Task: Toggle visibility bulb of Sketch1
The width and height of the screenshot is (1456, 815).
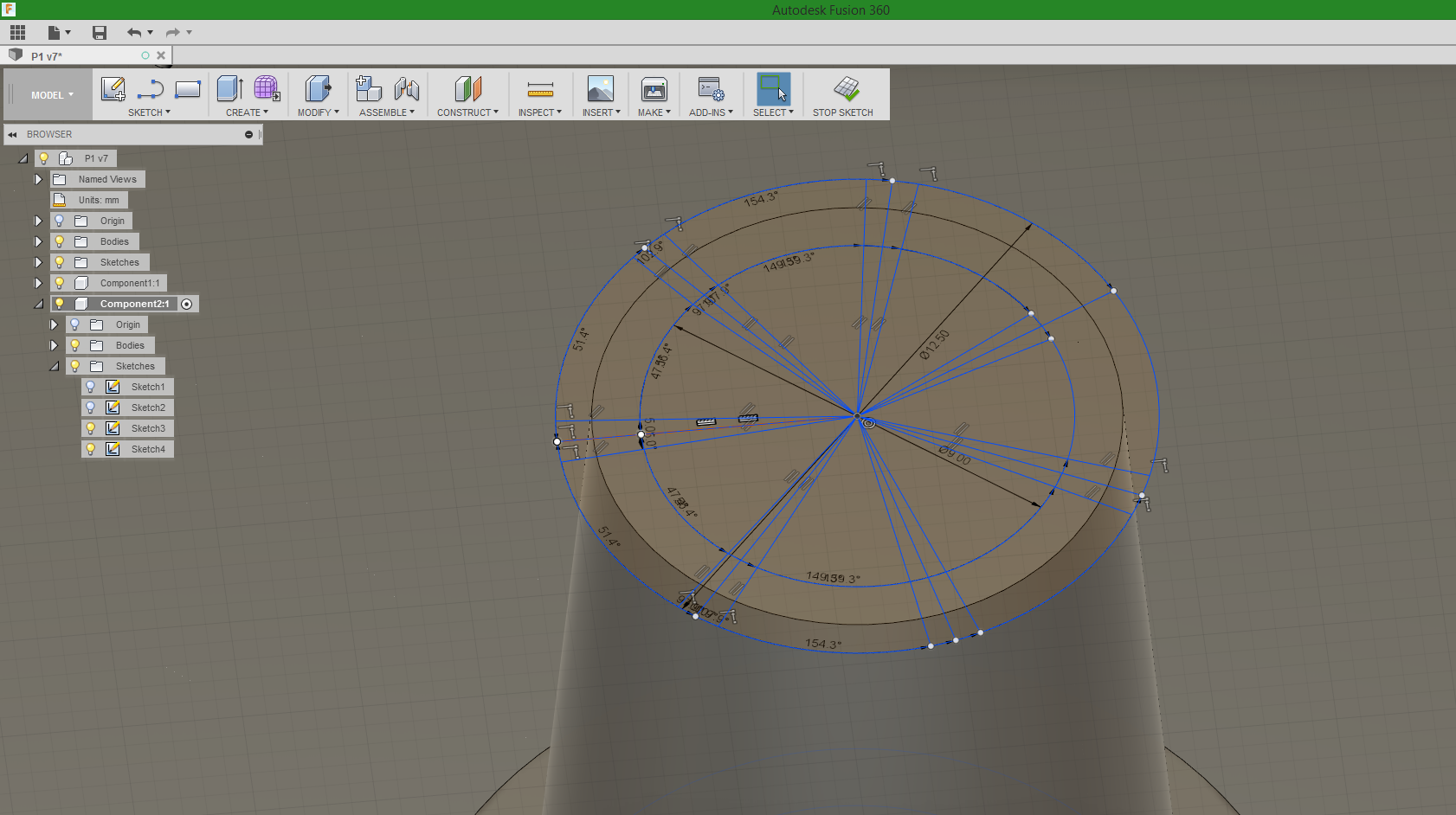Action: [x=90, y=387]
